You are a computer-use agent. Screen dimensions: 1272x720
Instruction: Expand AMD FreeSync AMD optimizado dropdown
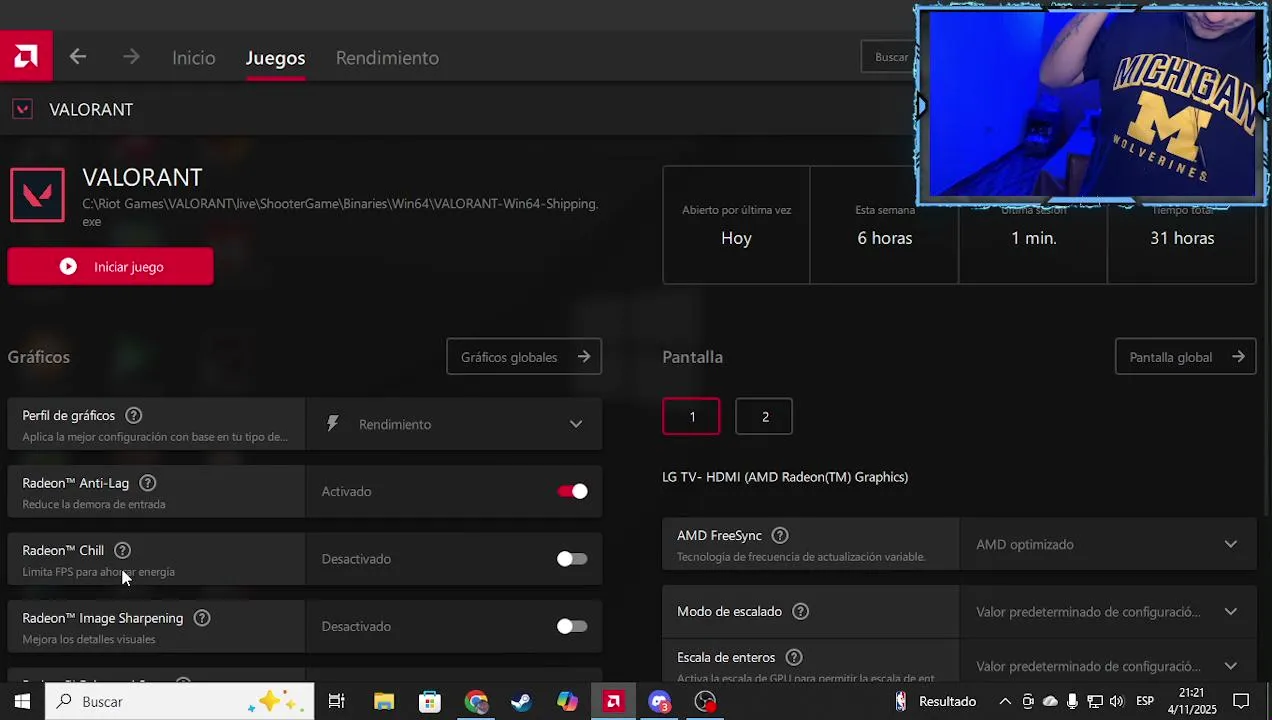1108,544
